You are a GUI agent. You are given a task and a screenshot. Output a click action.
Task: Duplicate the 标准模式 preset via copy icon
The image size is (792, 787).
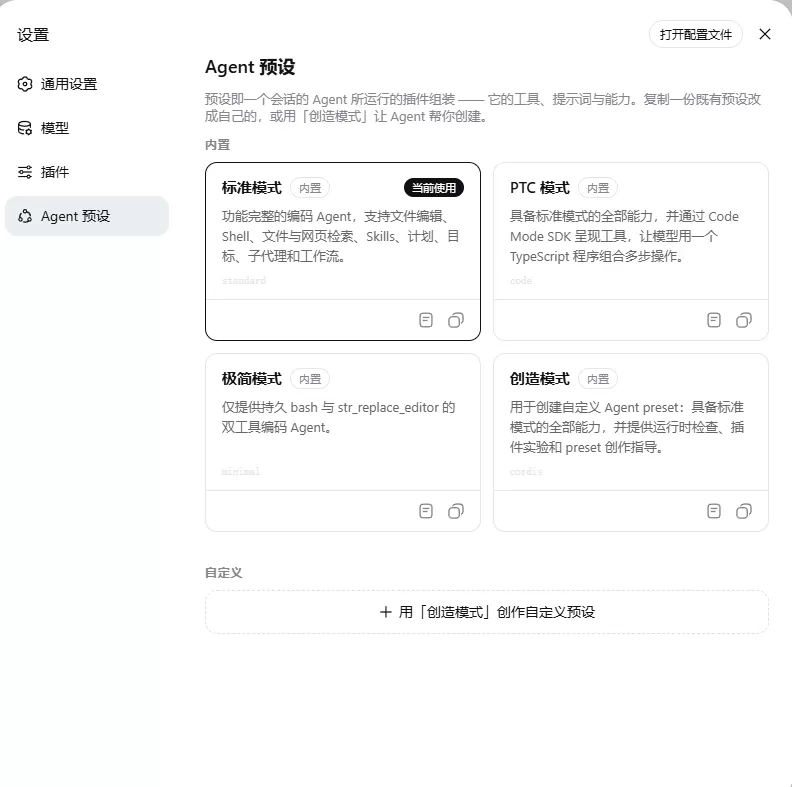(x=456, y=320)
